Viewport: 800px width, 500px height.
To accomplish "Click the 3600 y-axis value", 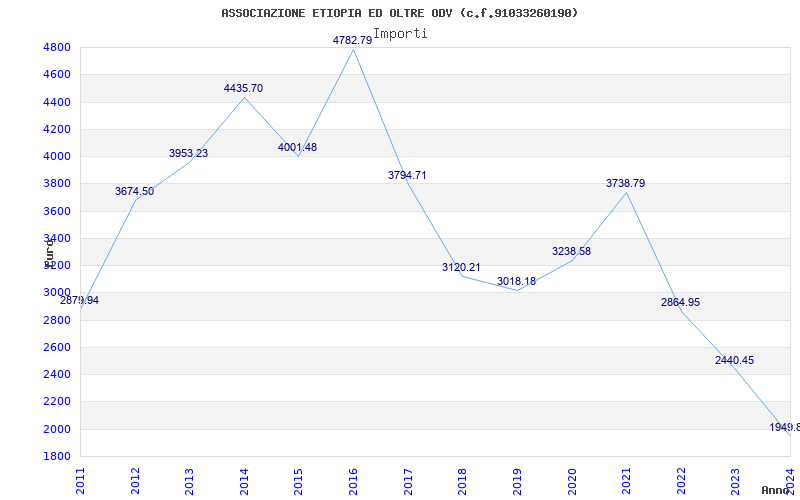I will (x=57, y=211).
